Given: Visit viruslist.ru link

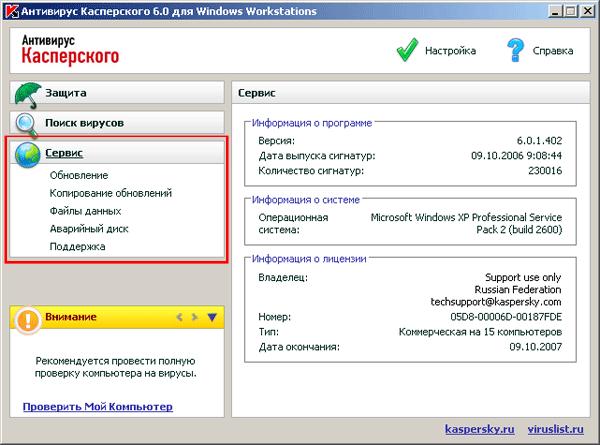Looking at the screenshot, I should pos(556,429).
